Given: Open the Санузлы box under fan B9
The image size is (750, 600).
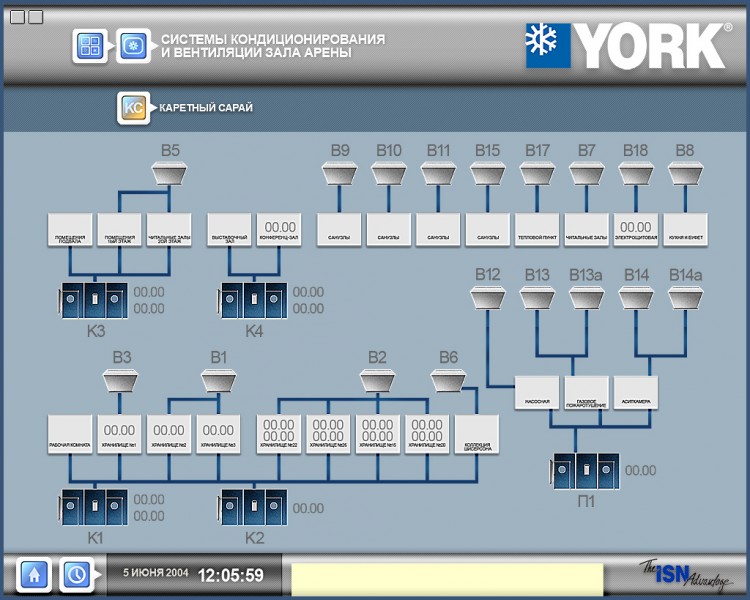Looking at the screenshot, I should tap(339, 230).
